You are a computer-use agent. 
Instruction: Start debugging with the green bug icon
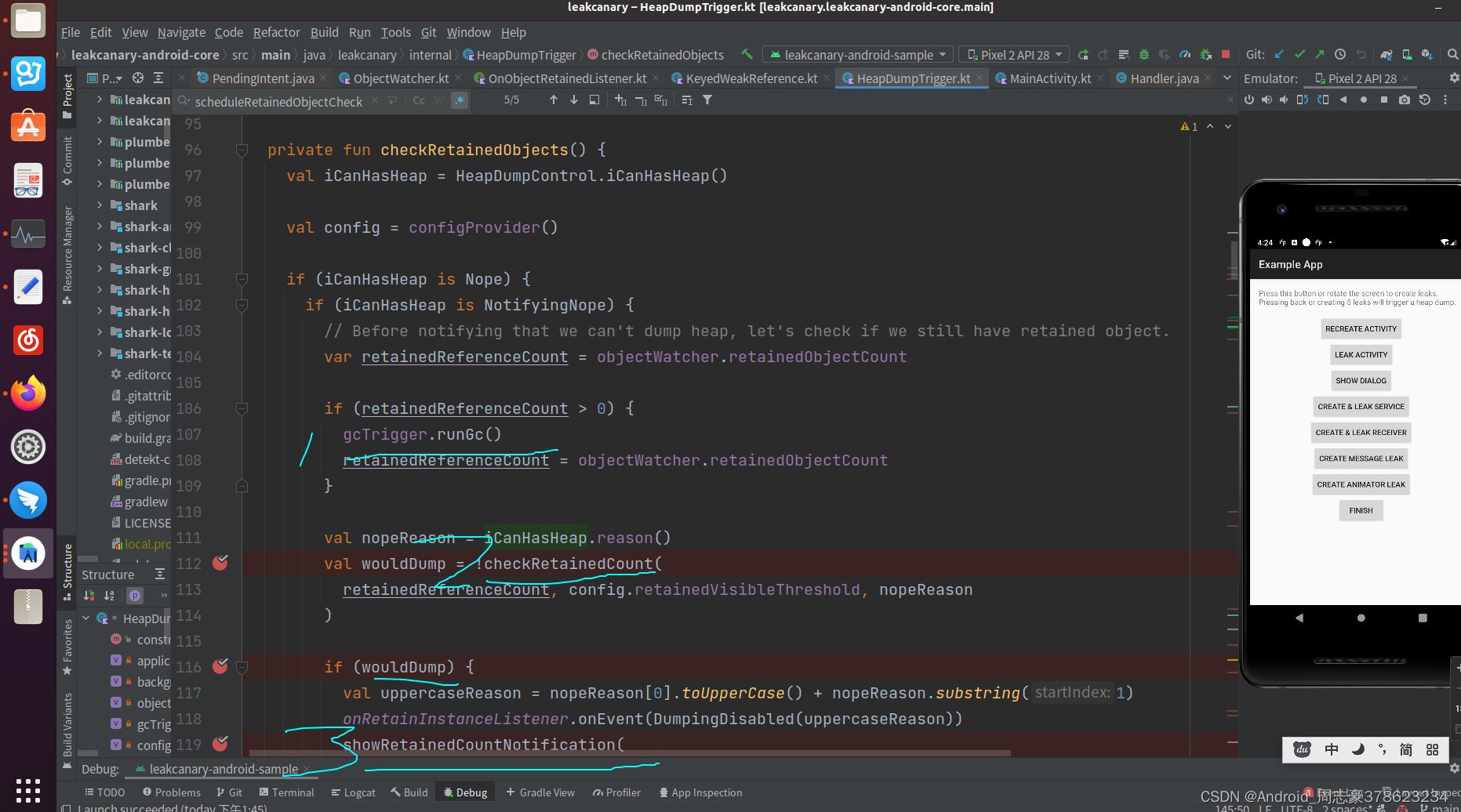point(1144,55)
